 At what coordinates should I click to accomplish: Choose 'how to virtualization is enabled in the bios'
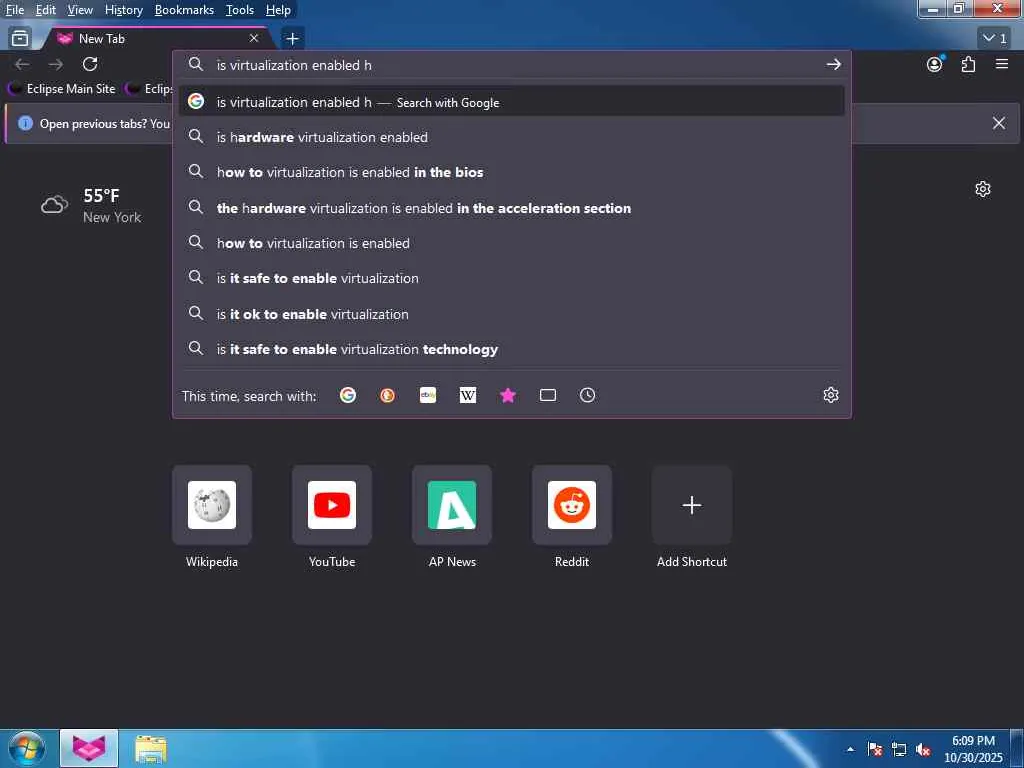511,172
